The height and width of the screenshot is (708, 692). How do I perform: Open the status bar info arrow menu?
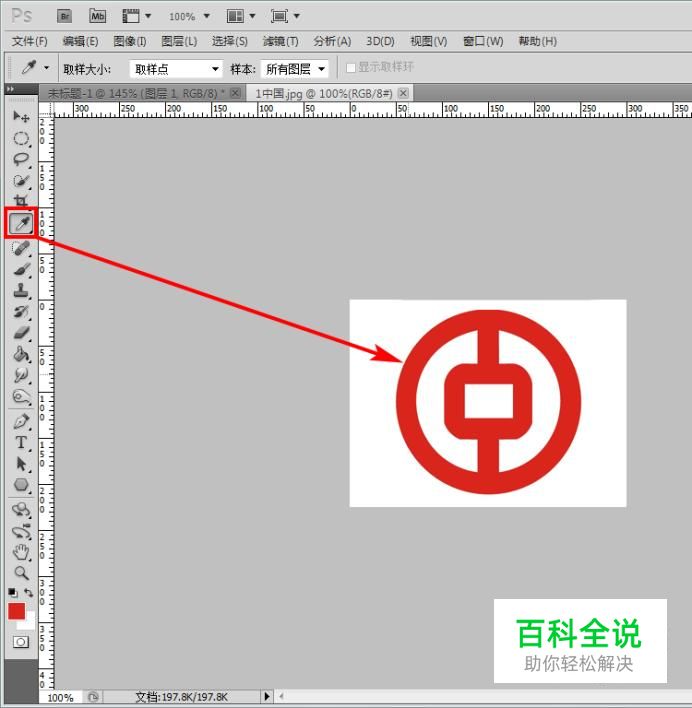(x=267, y=696)
